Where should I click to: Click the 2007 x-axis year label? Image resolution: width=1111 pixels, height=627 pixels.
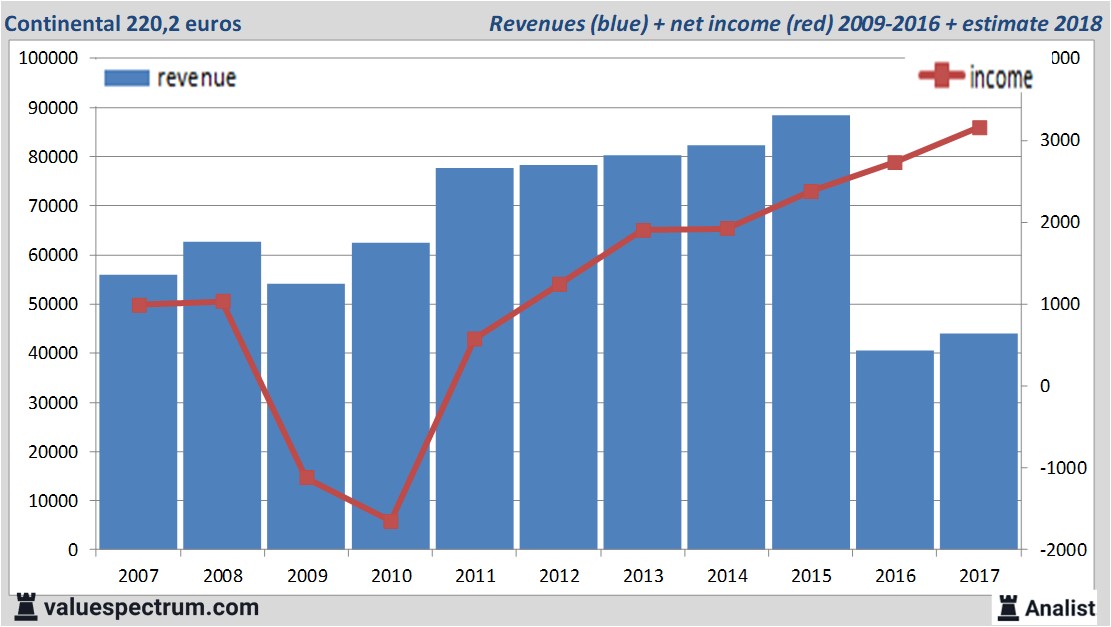pos(138,575)
